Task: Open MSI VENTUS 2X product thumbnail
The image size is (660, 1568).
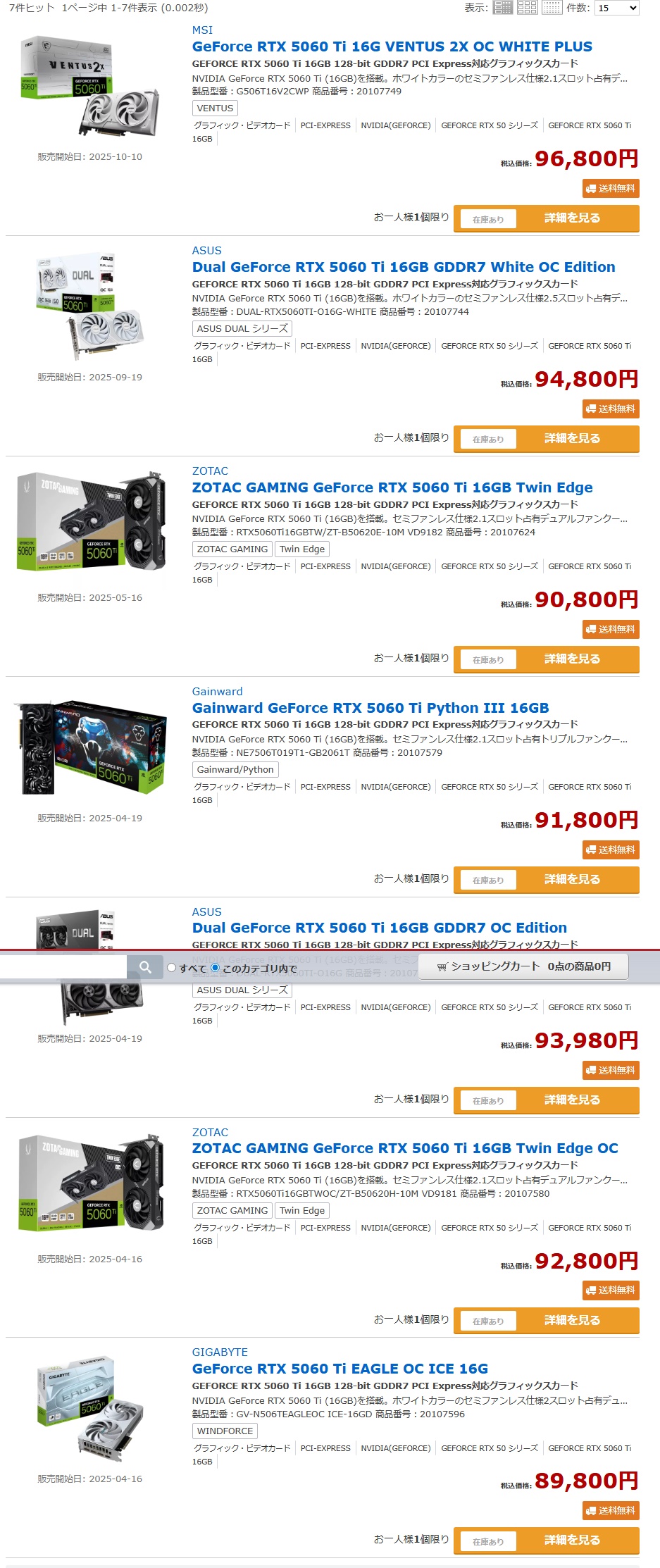Action: [90, 86]
